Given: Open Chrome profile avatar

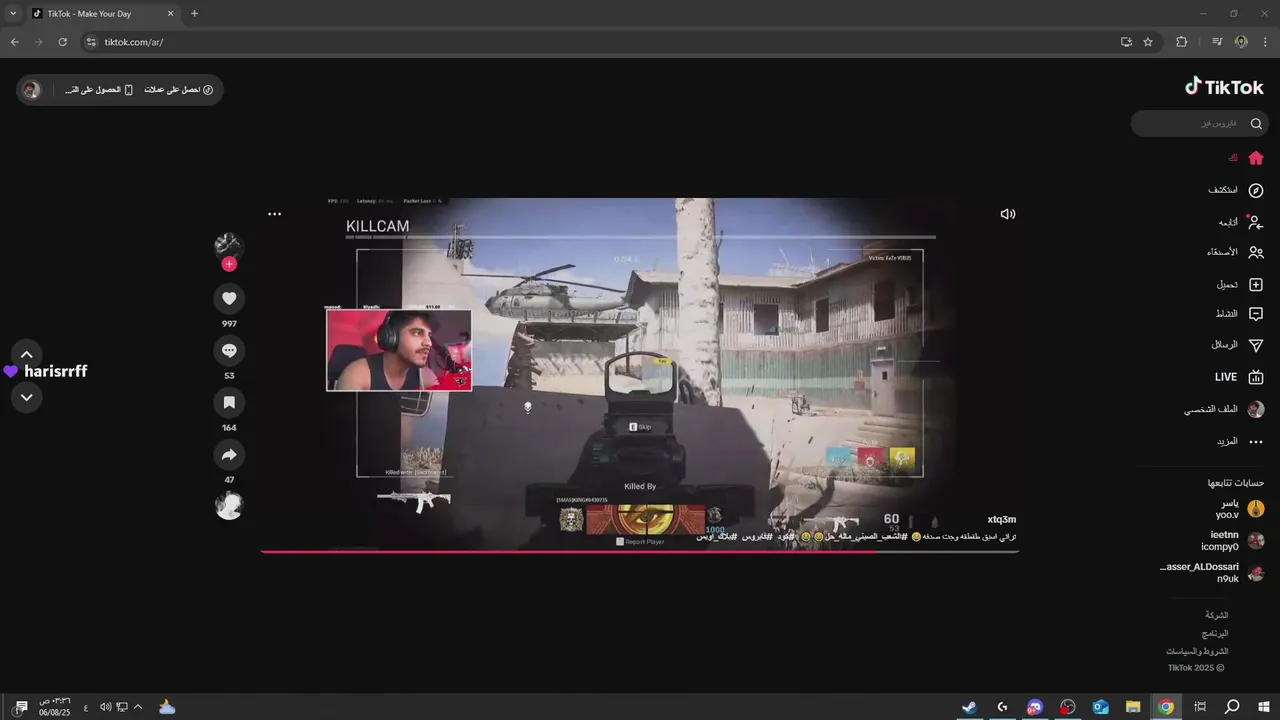Looking at the screenshot, I should 1241,42.
